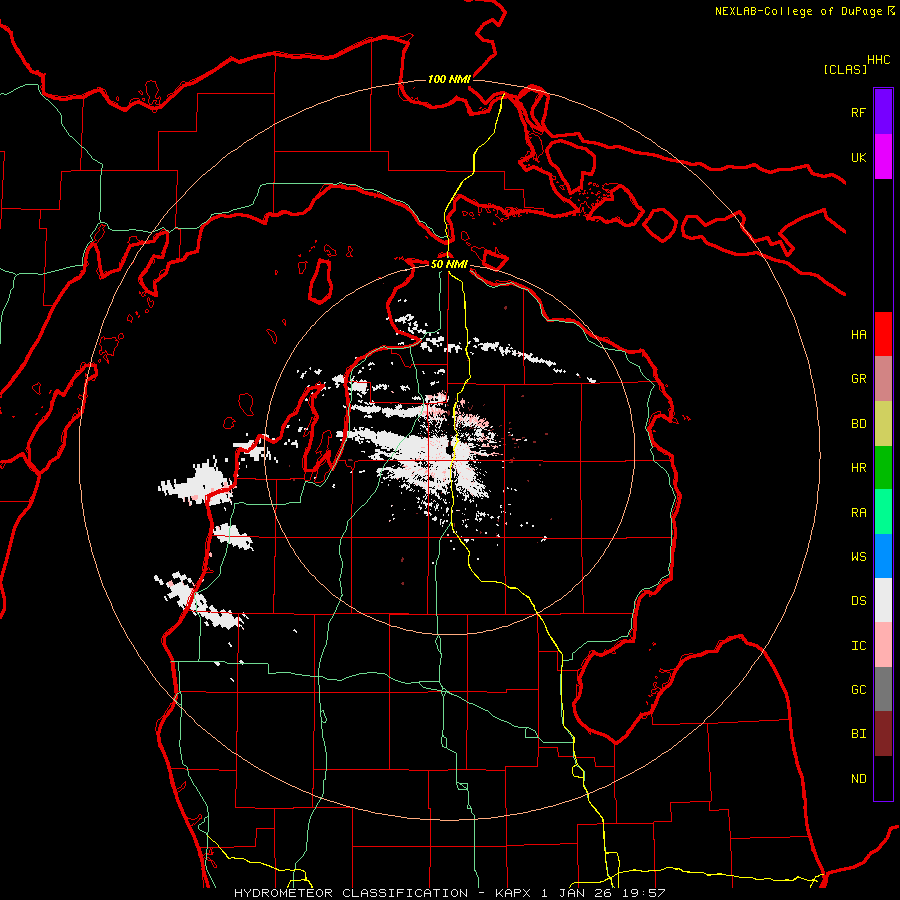Click the HR legend label

click(859, 468)
